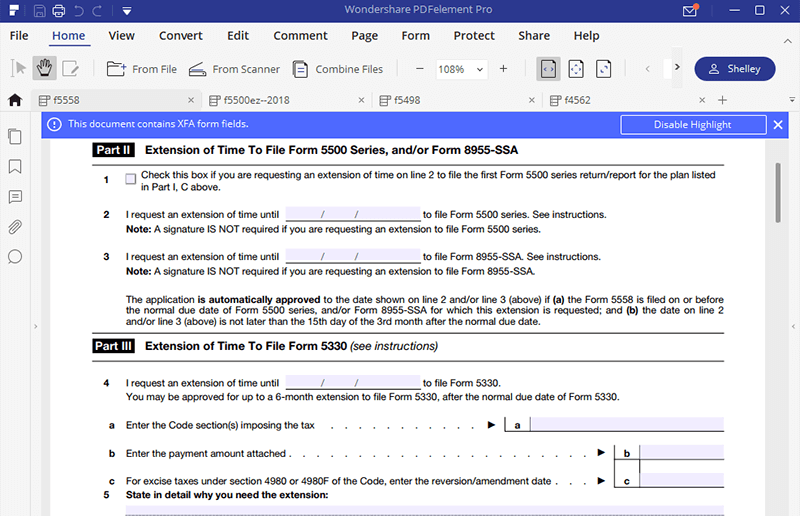
Task: Select Fit Width view mode
Action: tap(548, 69)
